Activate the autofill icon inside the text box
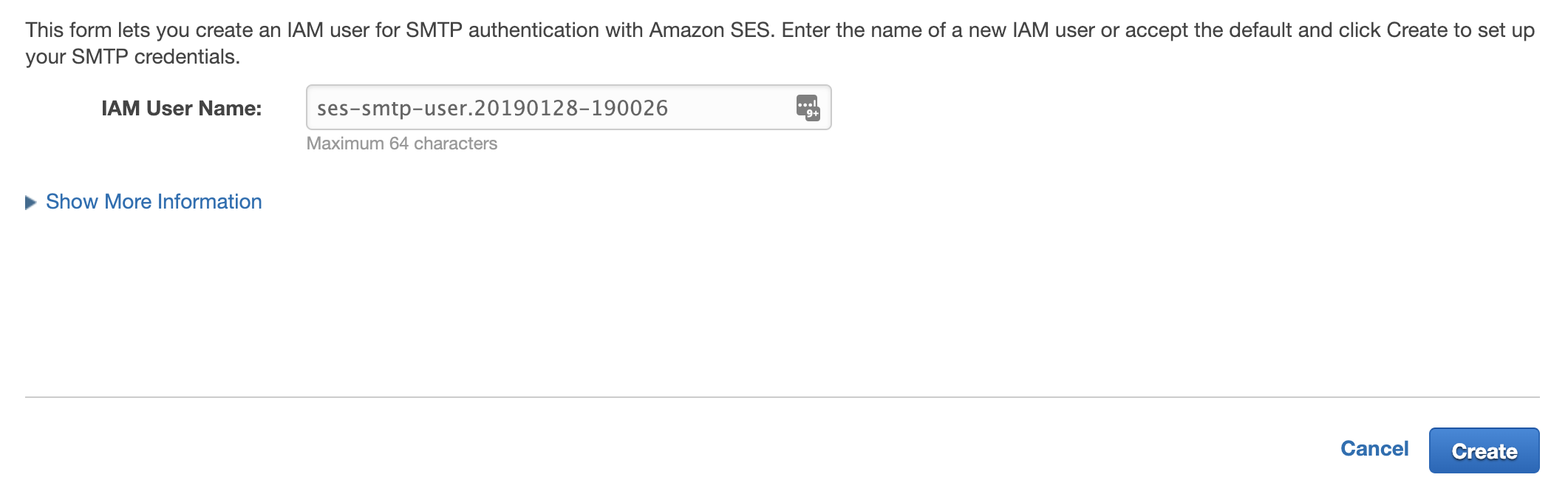The height and width of the screenshot is (500, 1568). tap(808, 107)
